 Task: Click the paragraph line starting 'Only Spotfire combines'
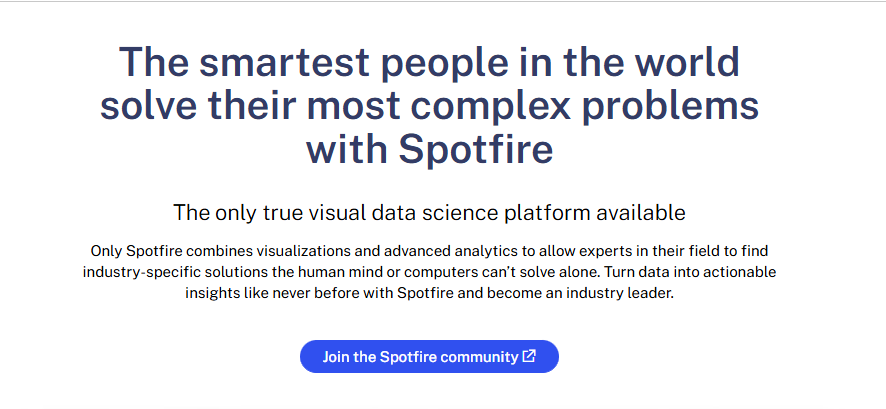pos(429,250)
